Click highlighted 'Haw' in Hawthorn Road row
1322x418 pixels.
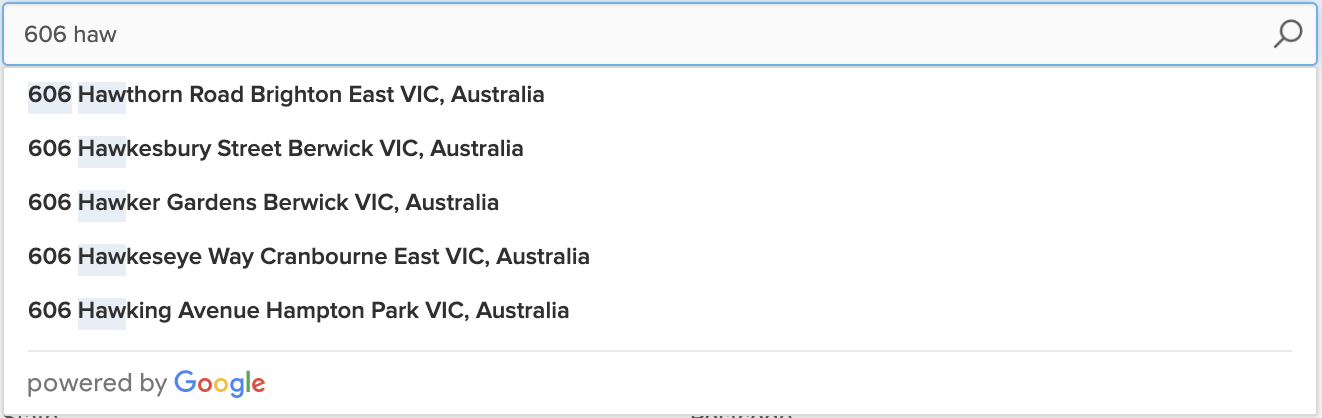(x=102, y=95)
